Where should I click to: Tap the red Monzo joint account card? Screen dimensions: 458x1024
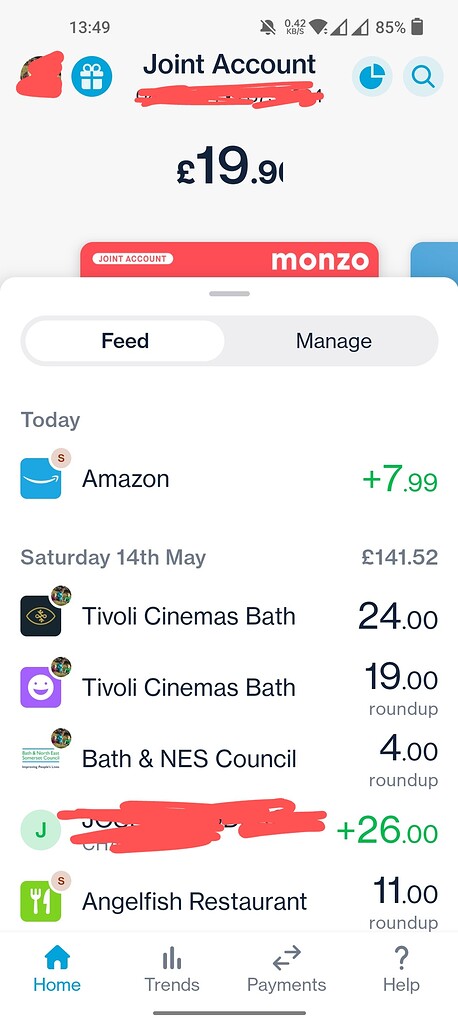[229, 260]
